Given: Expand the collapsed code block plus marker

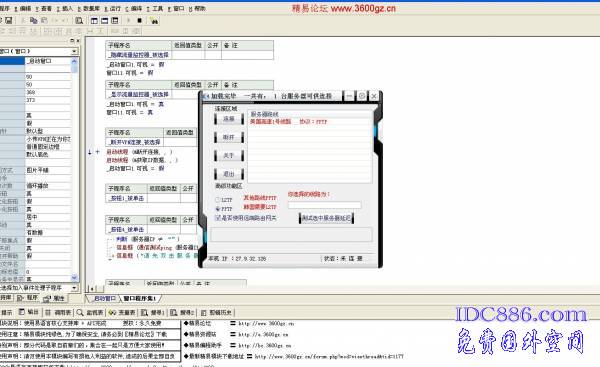Looking at the screenshot, I should click(x=97, y=152).
